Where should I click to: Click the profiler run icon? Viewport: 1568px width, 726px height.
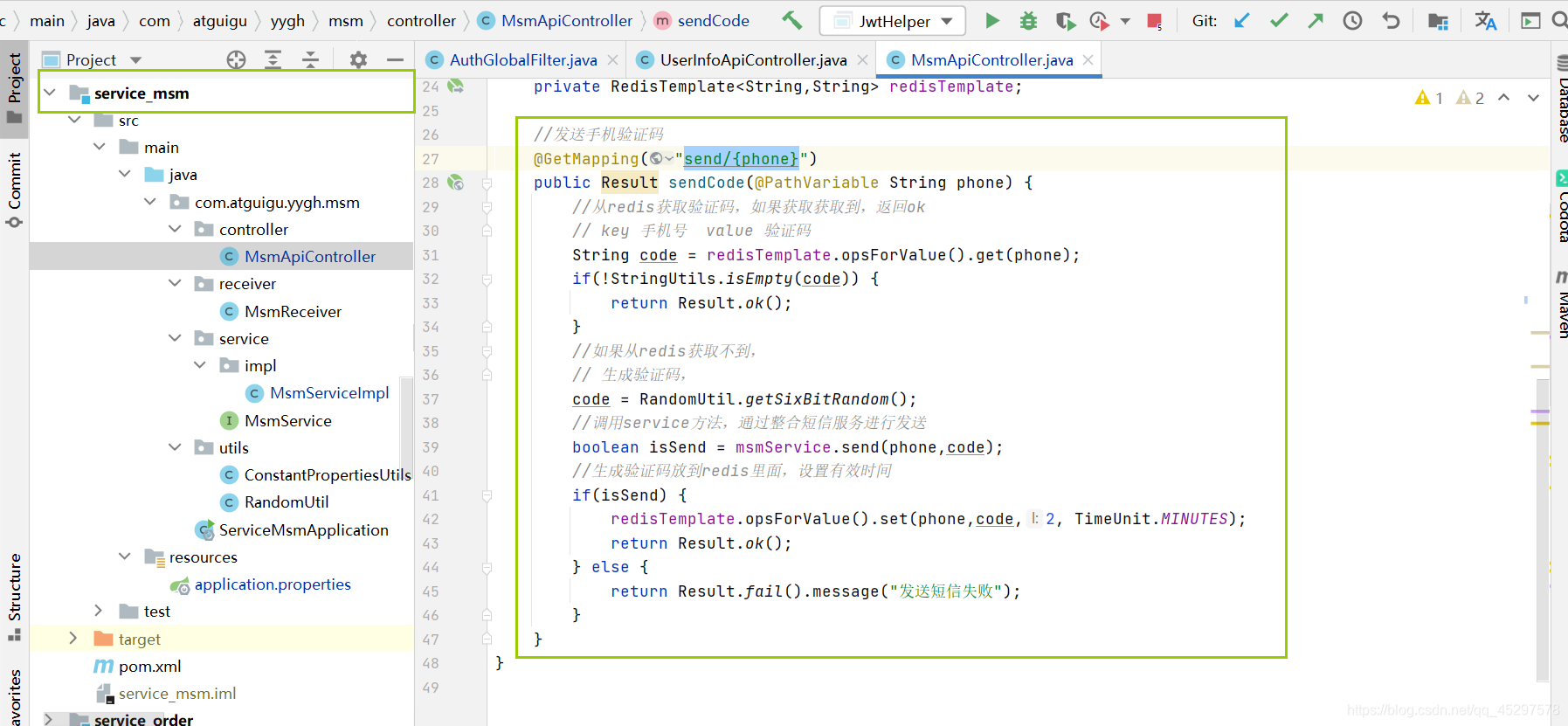coord(1100,20)
